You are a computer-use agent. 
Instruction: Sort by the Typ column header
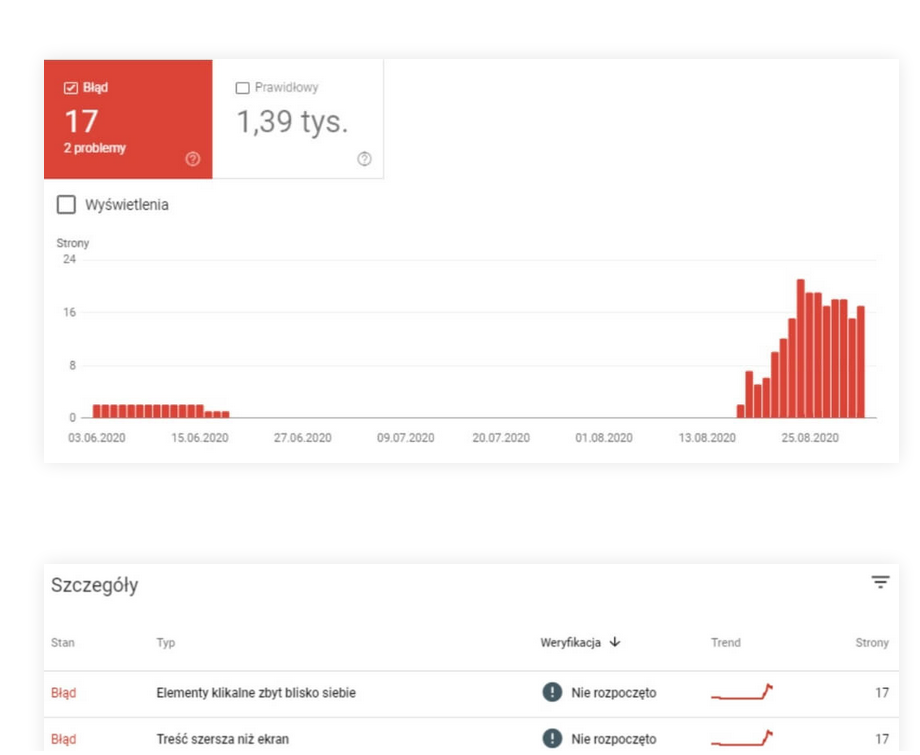(x=166, y=643)
